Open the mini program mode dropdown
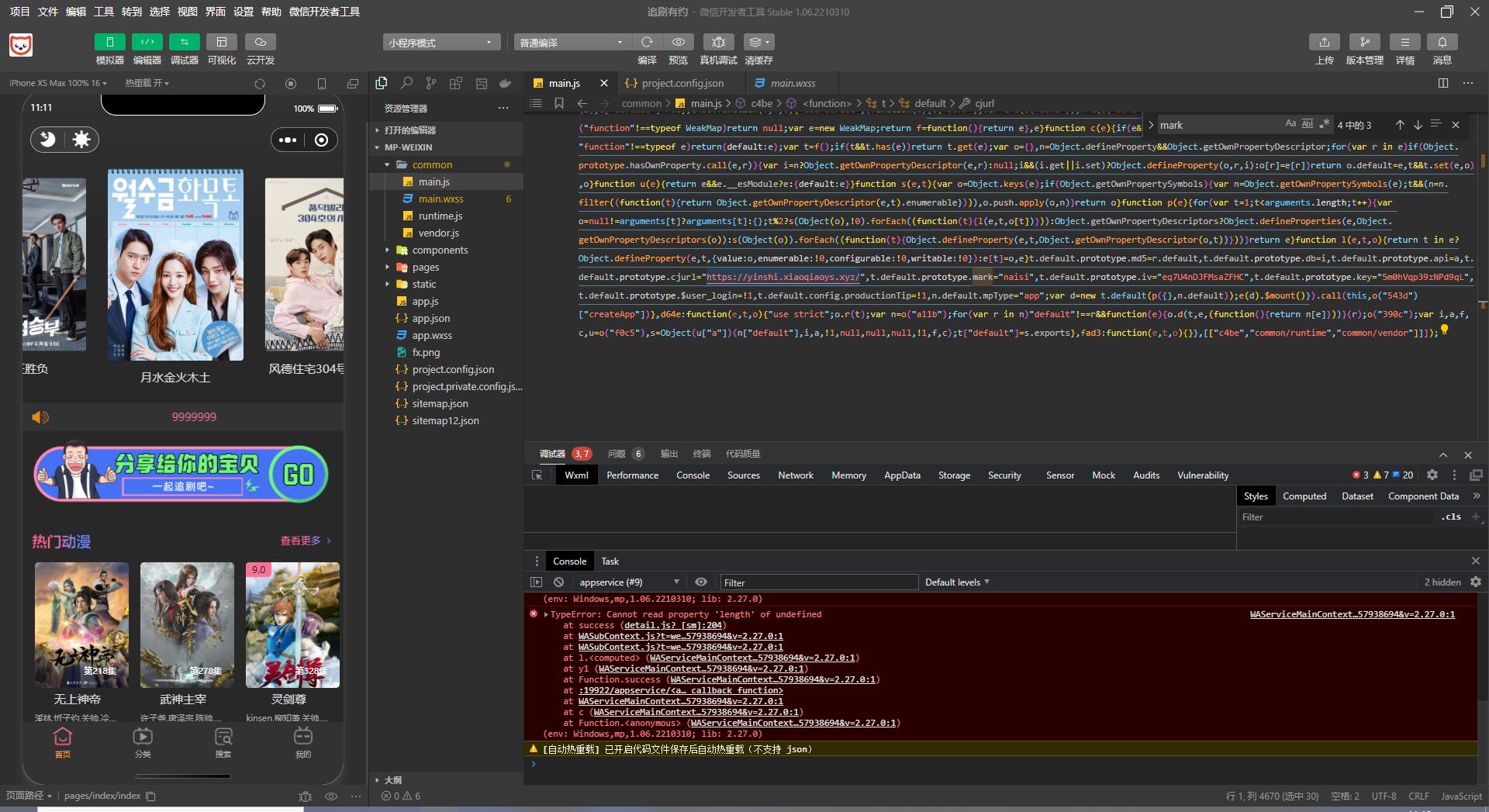Image resolution: width=1489 pixels, height=812 pixels. pos(440,43)
